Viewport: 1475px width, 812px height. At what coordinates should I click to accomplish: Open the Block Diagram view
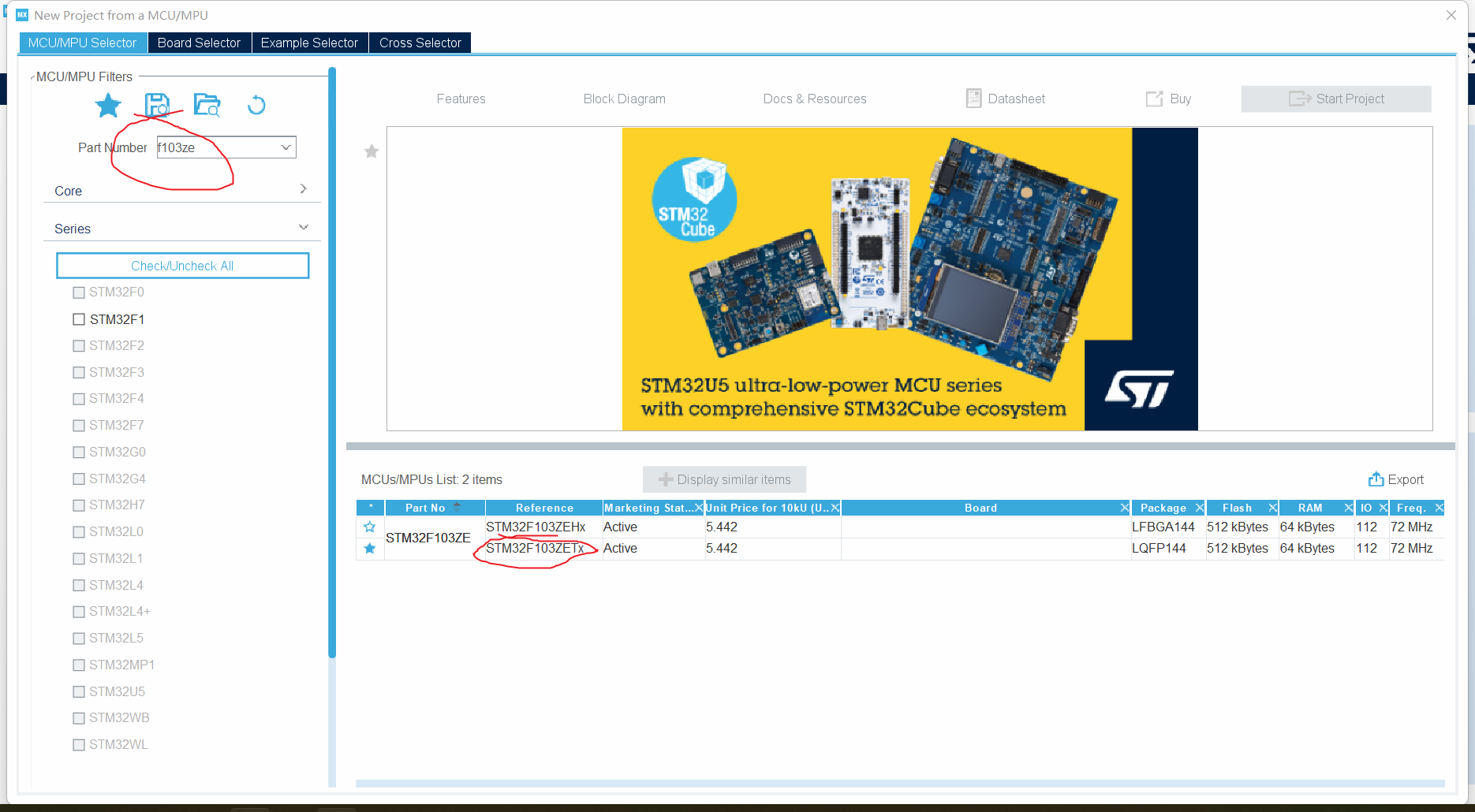pyautogui.click(x=625, y=99)
